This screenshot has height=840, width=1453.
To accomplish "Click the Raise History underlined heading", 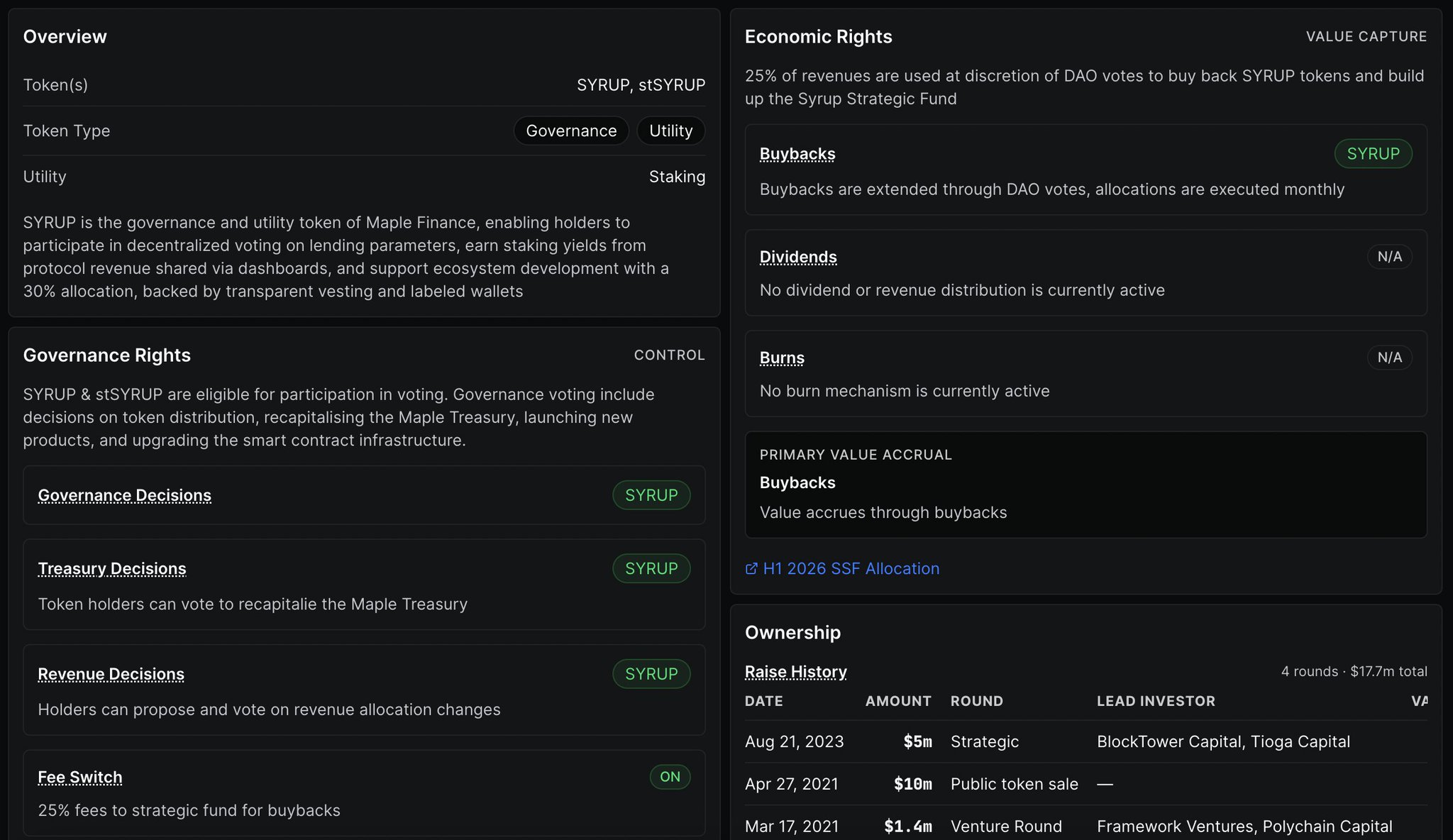I will 795,672.
